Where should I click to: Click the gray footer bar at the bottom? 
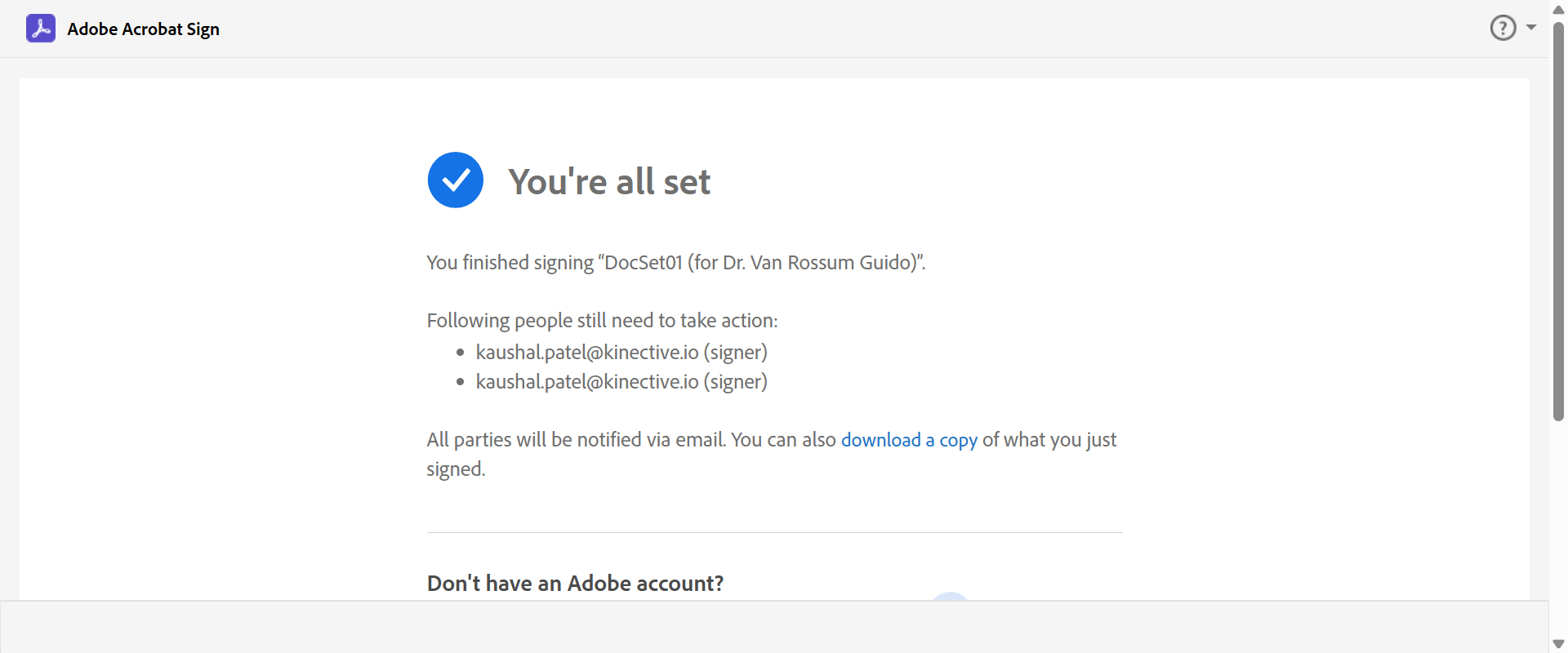pos(774,627)
